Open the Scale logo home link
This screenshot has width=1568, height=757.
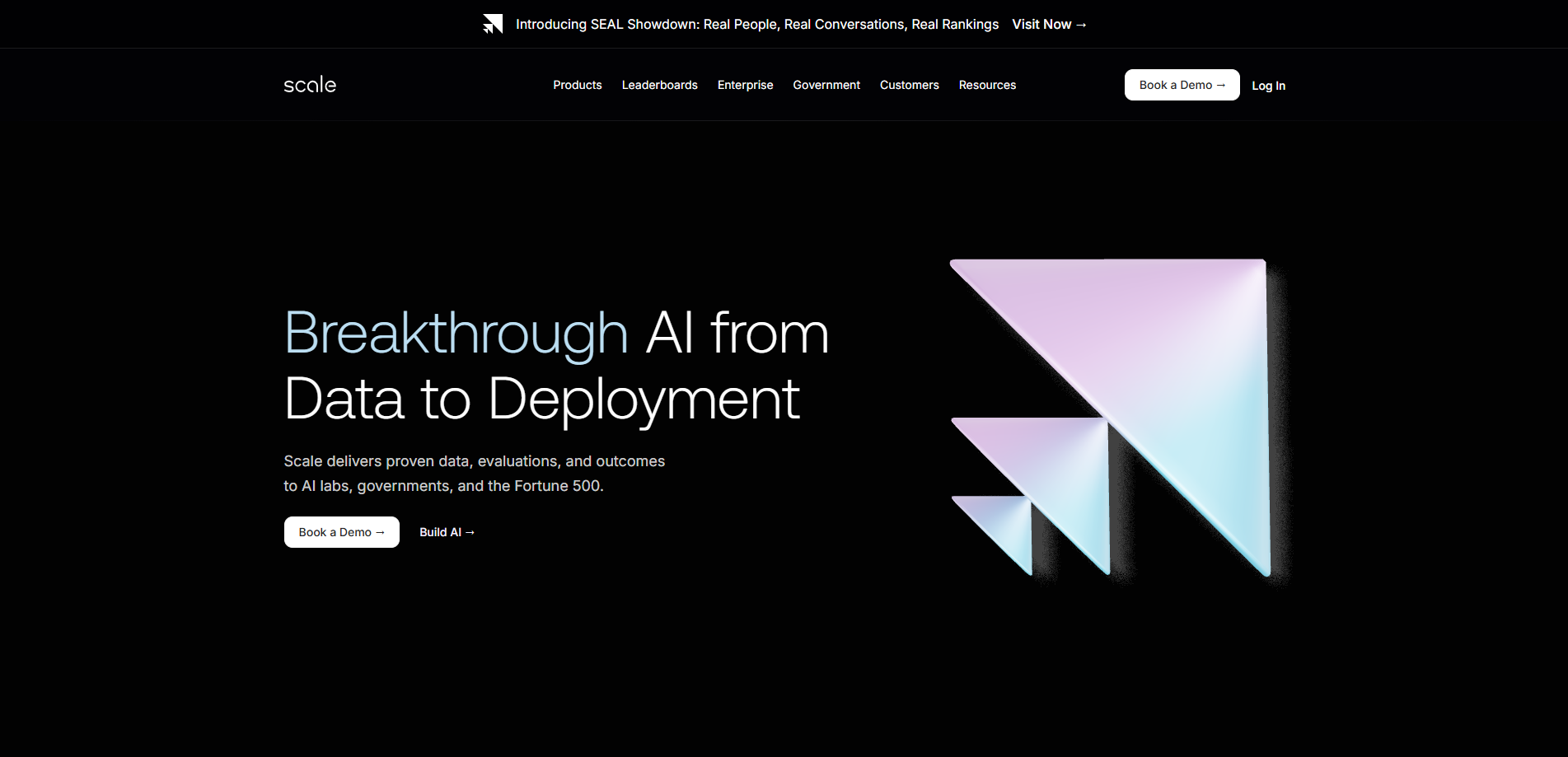(310, 85)
